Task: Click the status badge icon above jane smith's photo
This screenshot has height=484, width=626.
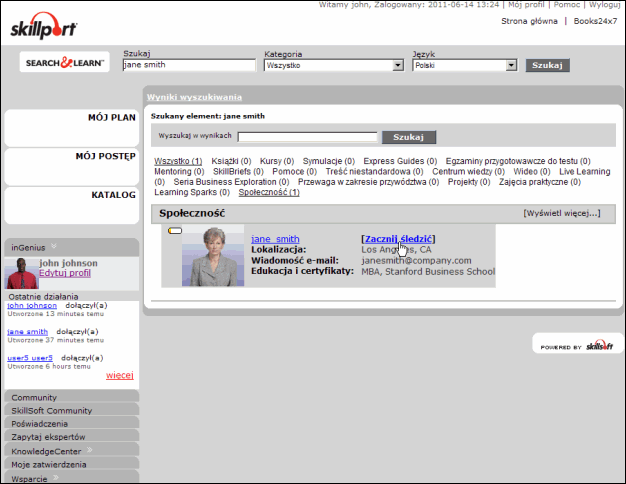Action: (175, 231)
